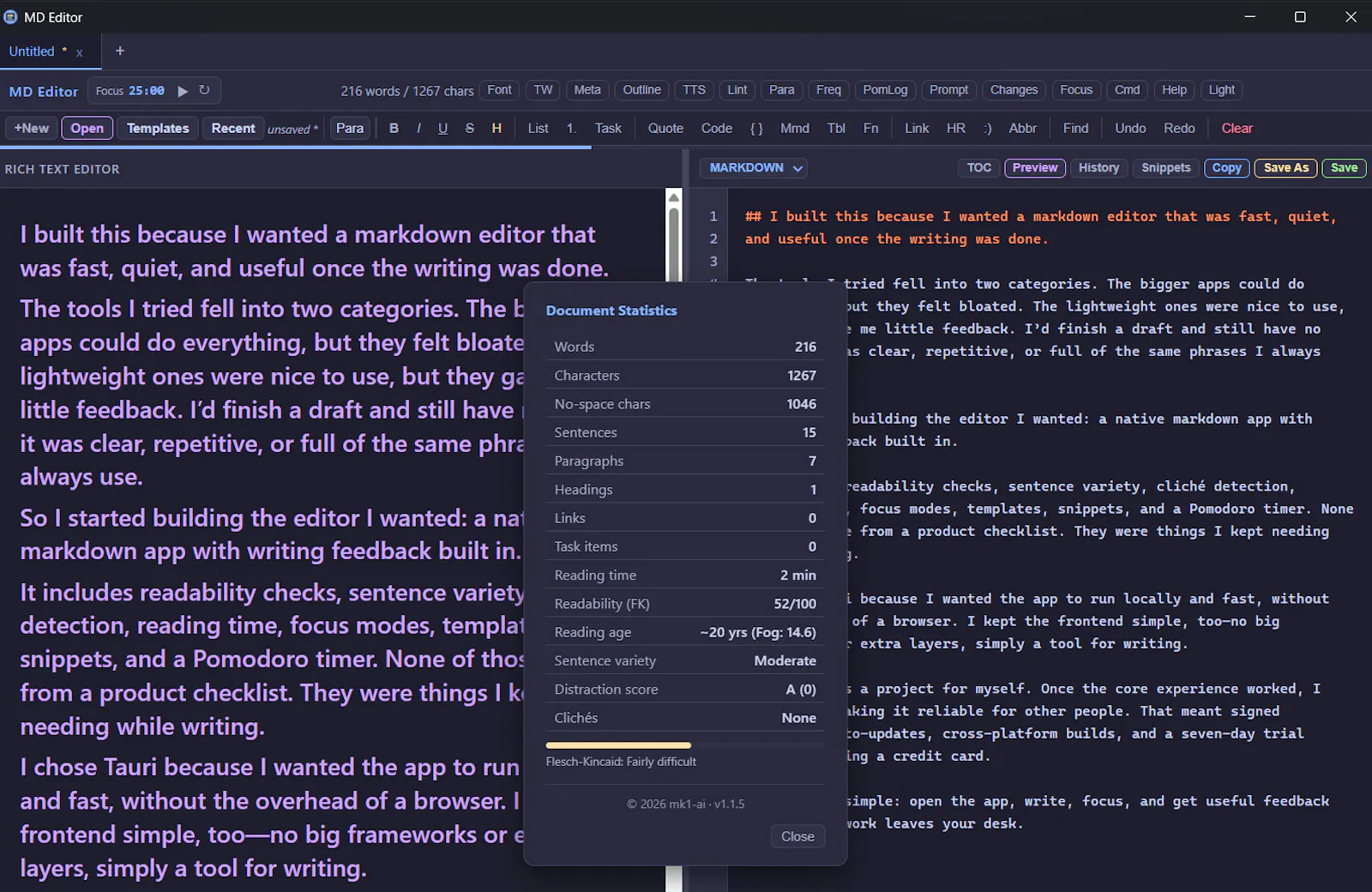1372x892 pixels.
Task: Insert numbered list using the 1. button
Action: point(571,128)
